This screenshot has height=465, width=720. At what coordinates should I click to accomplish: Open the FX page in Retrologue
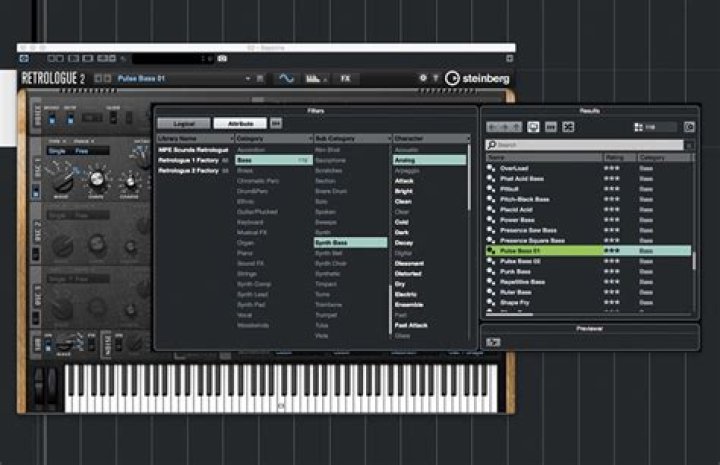coord(345,79)
